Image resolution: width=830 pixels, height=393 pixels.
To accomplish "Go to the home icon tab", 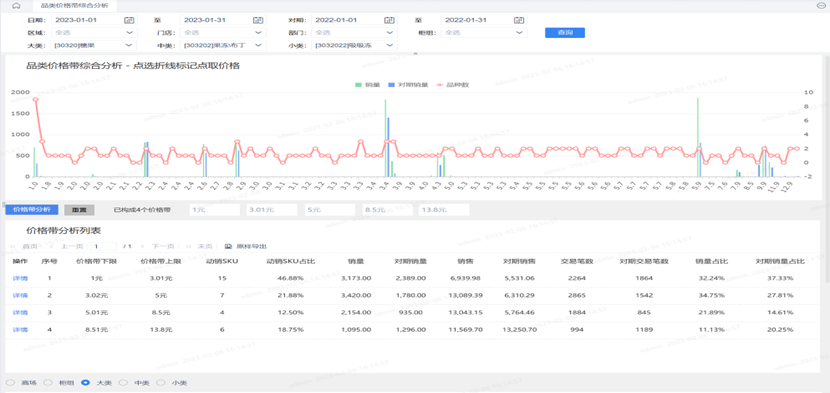I will tap(16, 5).
